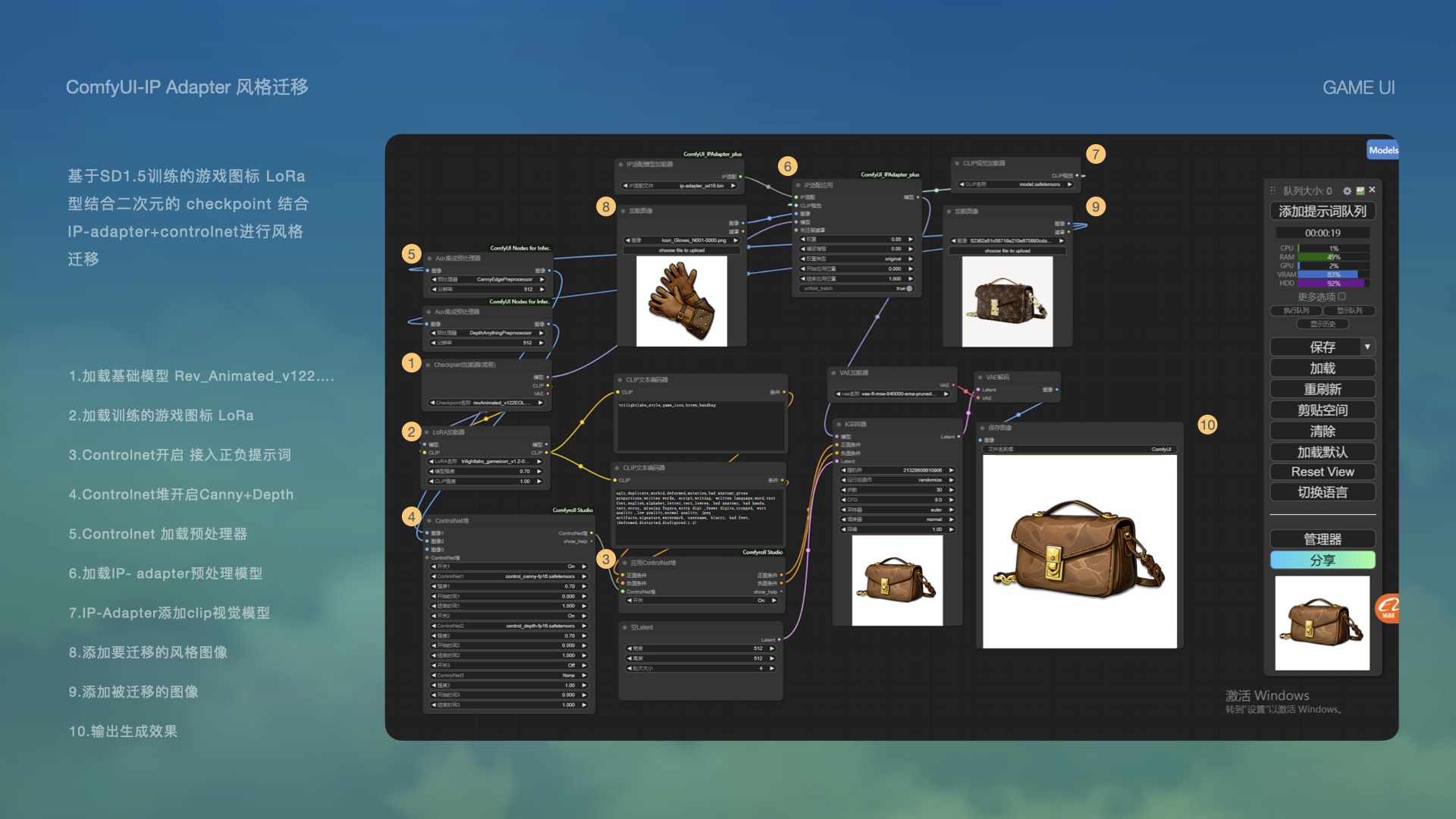The width and height of the screenshot is (1456, 819).
Task: Open the queue settings gear icon
Action: (x=1347, y=191)
